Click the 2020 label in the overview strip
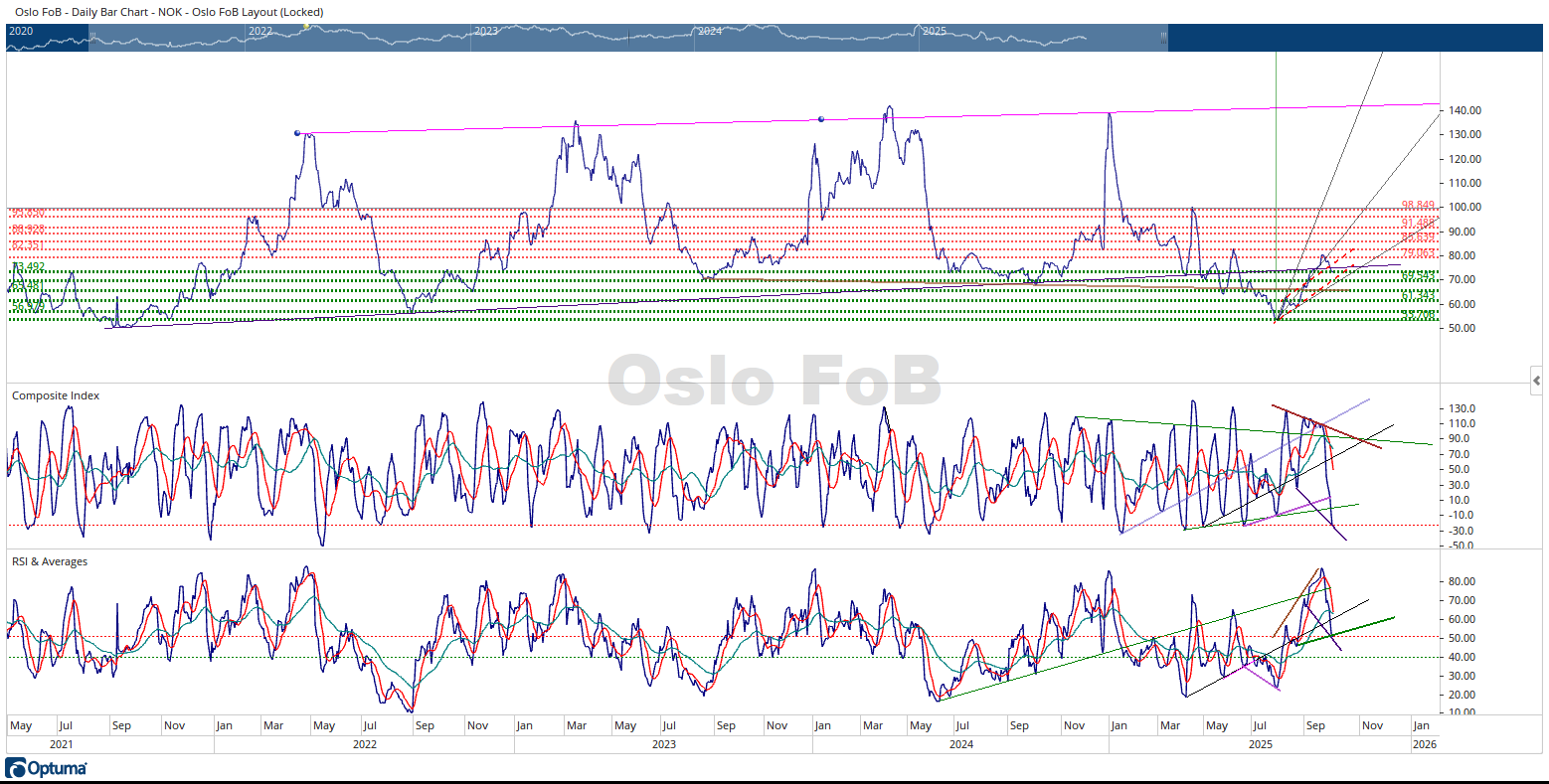The image size is (1549, 784). pos(21,32)
